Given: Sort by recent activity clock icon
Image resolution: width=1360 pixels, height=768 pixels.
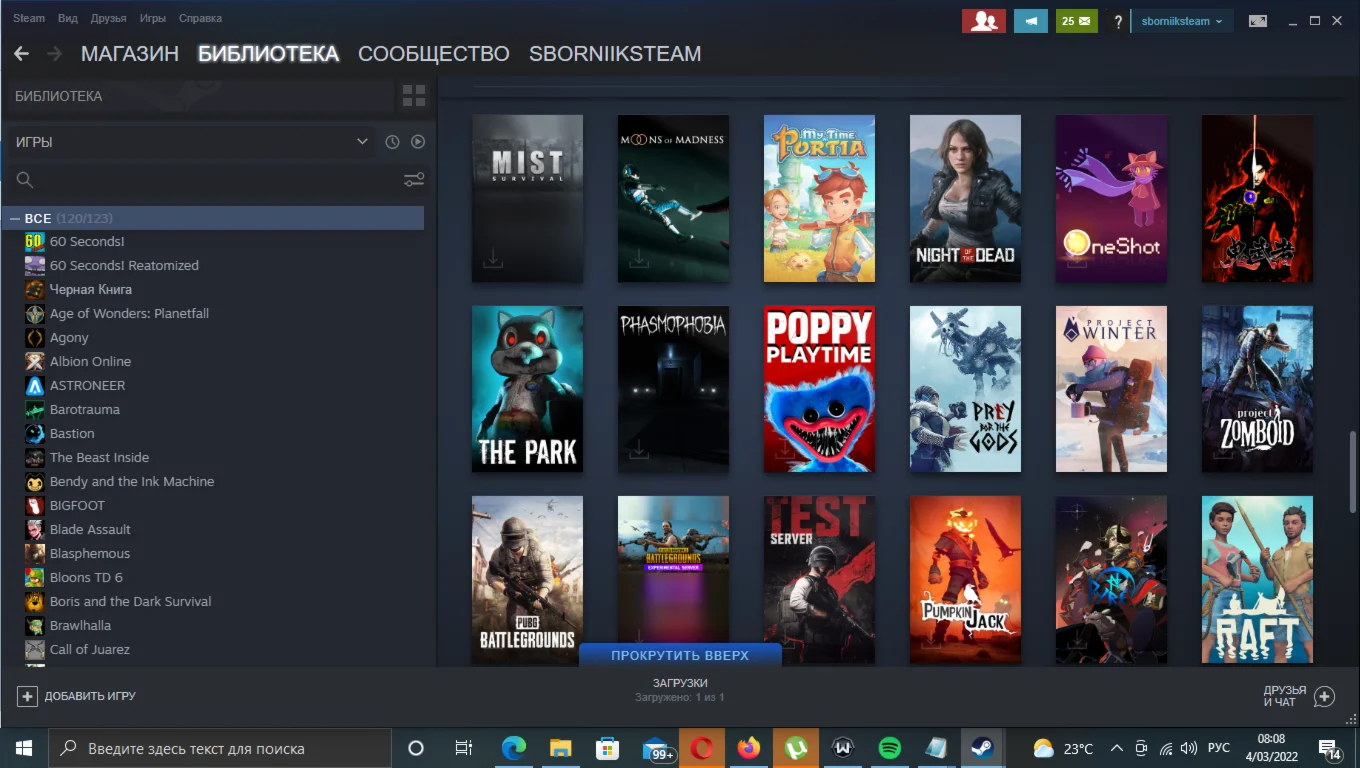Looking at the screenshot, I should coord(392,142).
